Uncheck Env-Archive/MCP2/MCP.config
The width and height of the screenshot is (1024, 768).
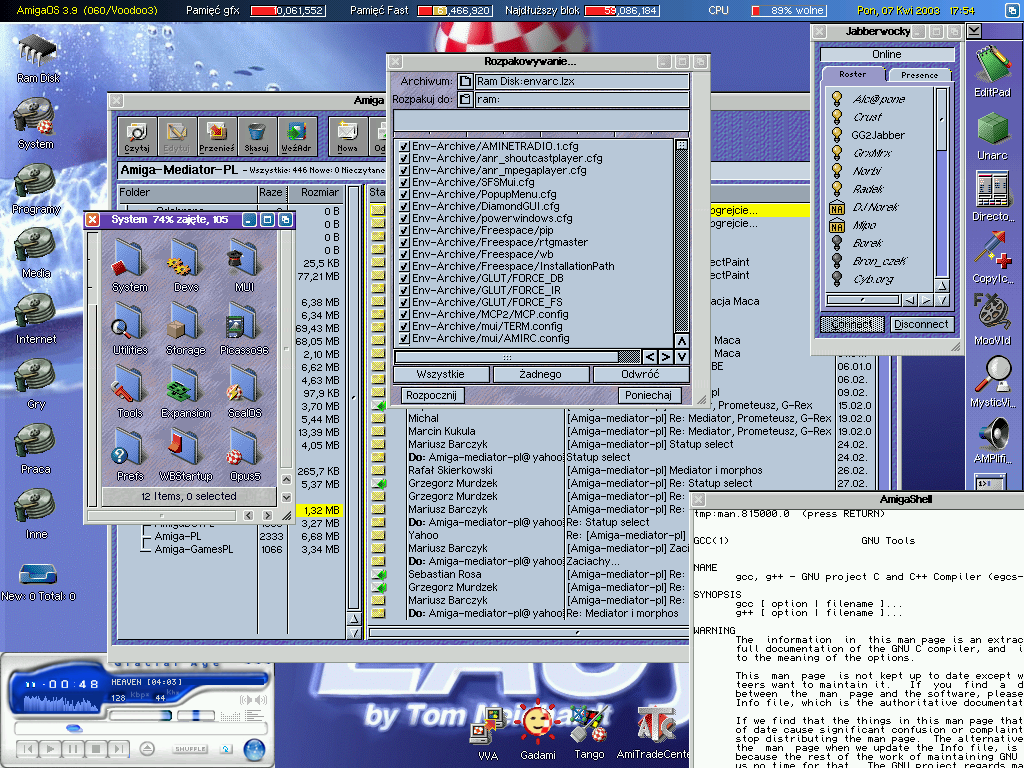click(404, 314)
